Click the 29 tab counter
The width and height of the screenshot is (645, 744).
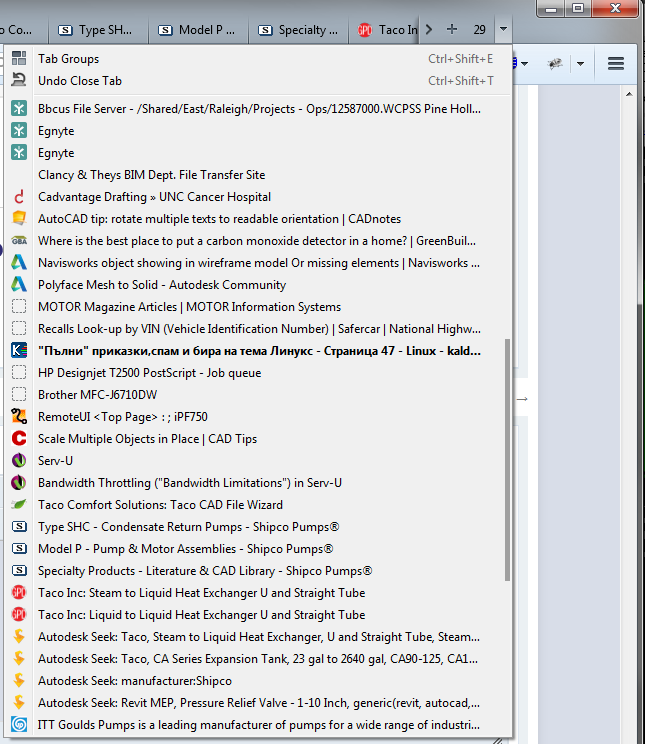click(479, 30)
